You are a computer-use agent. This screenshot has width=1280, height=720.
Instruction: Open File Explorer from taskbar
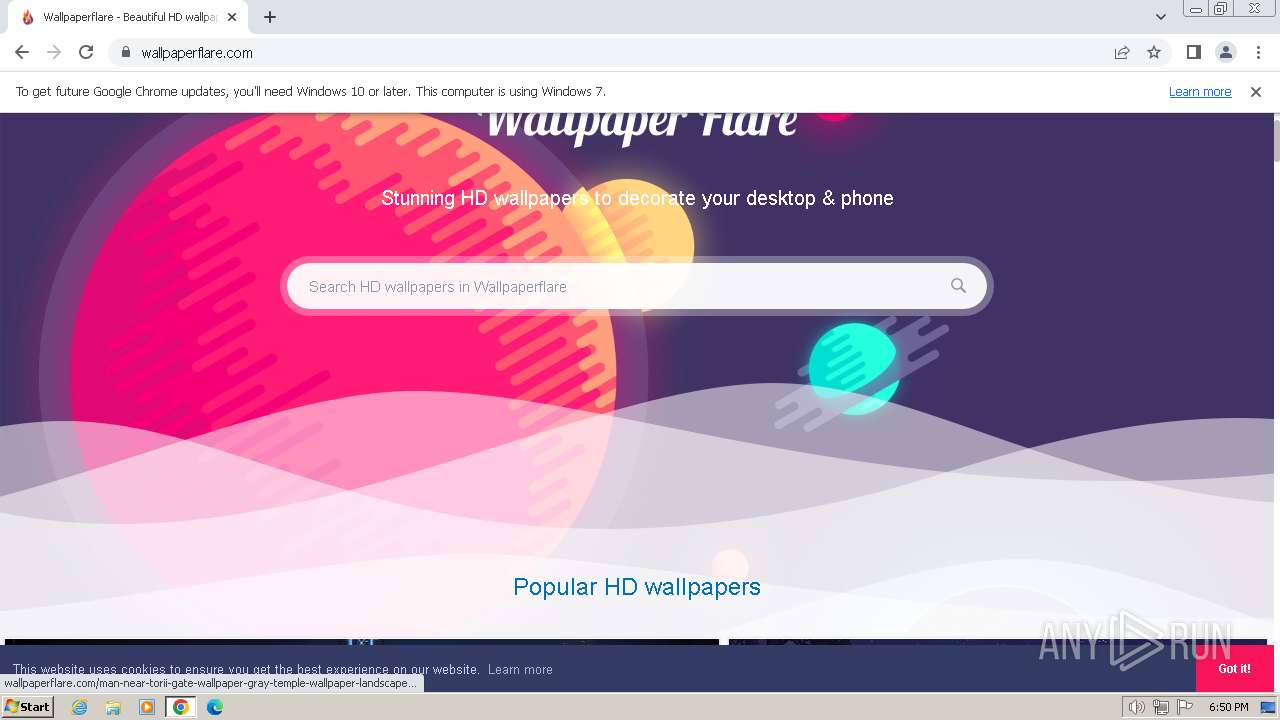tap(113, 707)
